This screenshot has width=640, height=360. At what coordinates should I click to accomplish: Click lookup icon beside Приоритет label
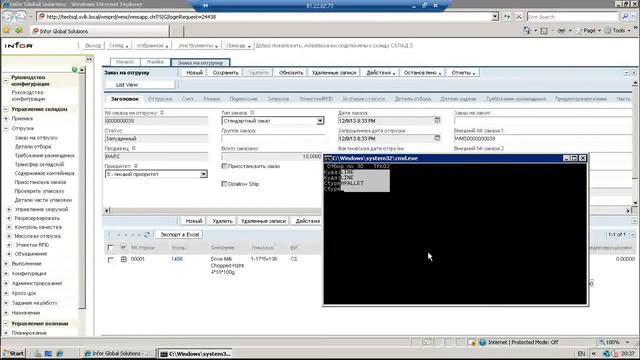(x=136, y=166)
